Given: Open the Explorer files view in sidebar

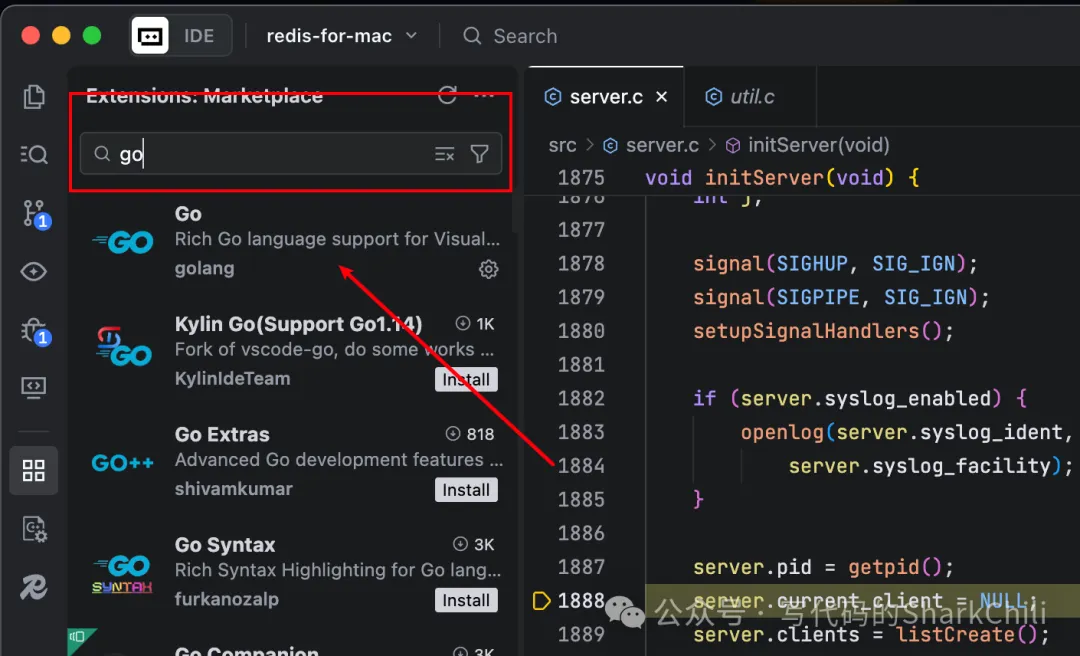Looking at the screenshot, I should tap(34, 96).
